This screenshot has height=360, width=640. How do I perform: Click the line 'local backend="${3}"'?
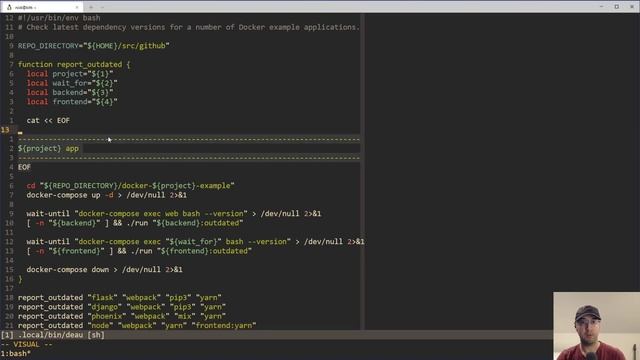[70, 93]
